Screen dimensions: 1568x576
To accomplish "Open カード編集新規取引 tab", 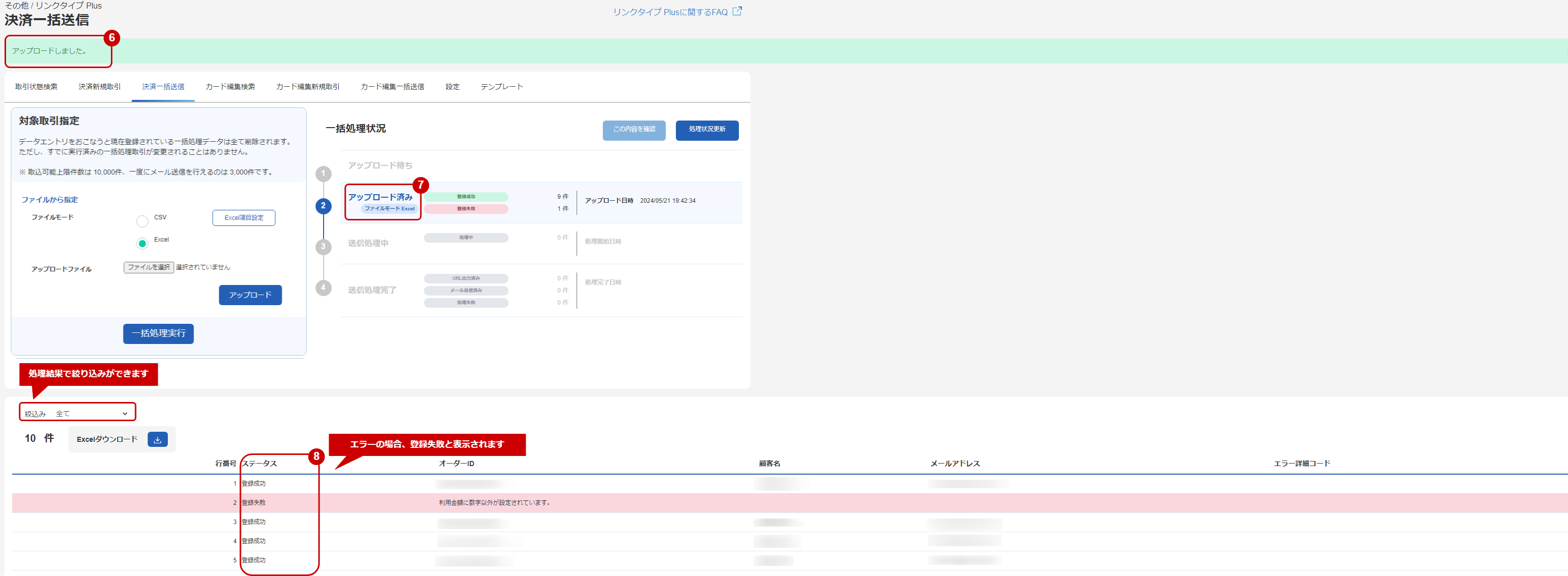I will point(308,86).
